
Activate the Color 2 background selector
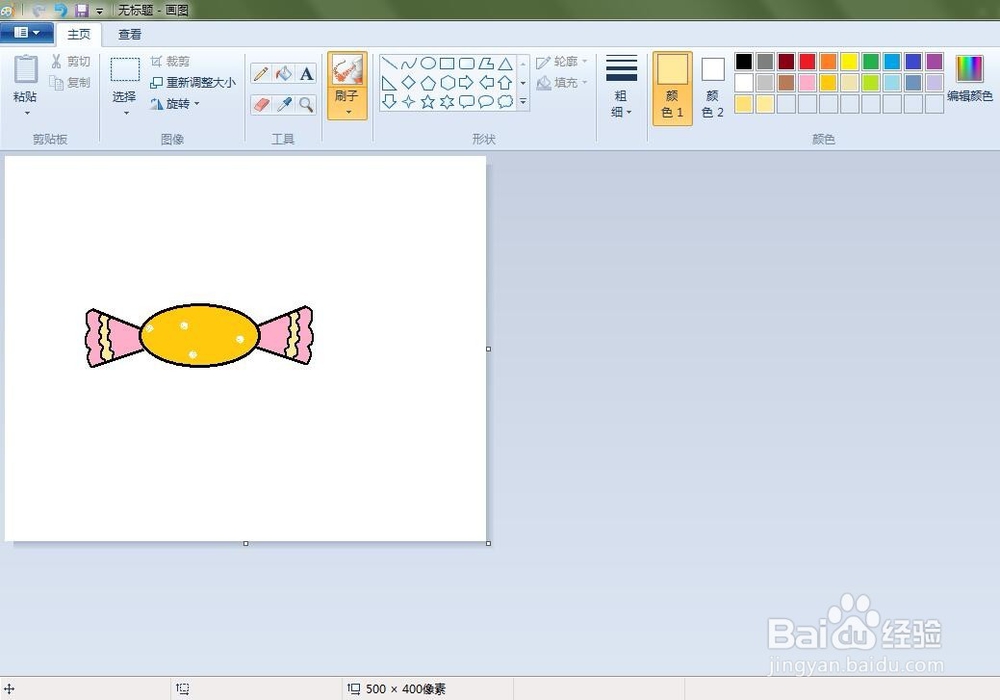(x=712, y=89)
